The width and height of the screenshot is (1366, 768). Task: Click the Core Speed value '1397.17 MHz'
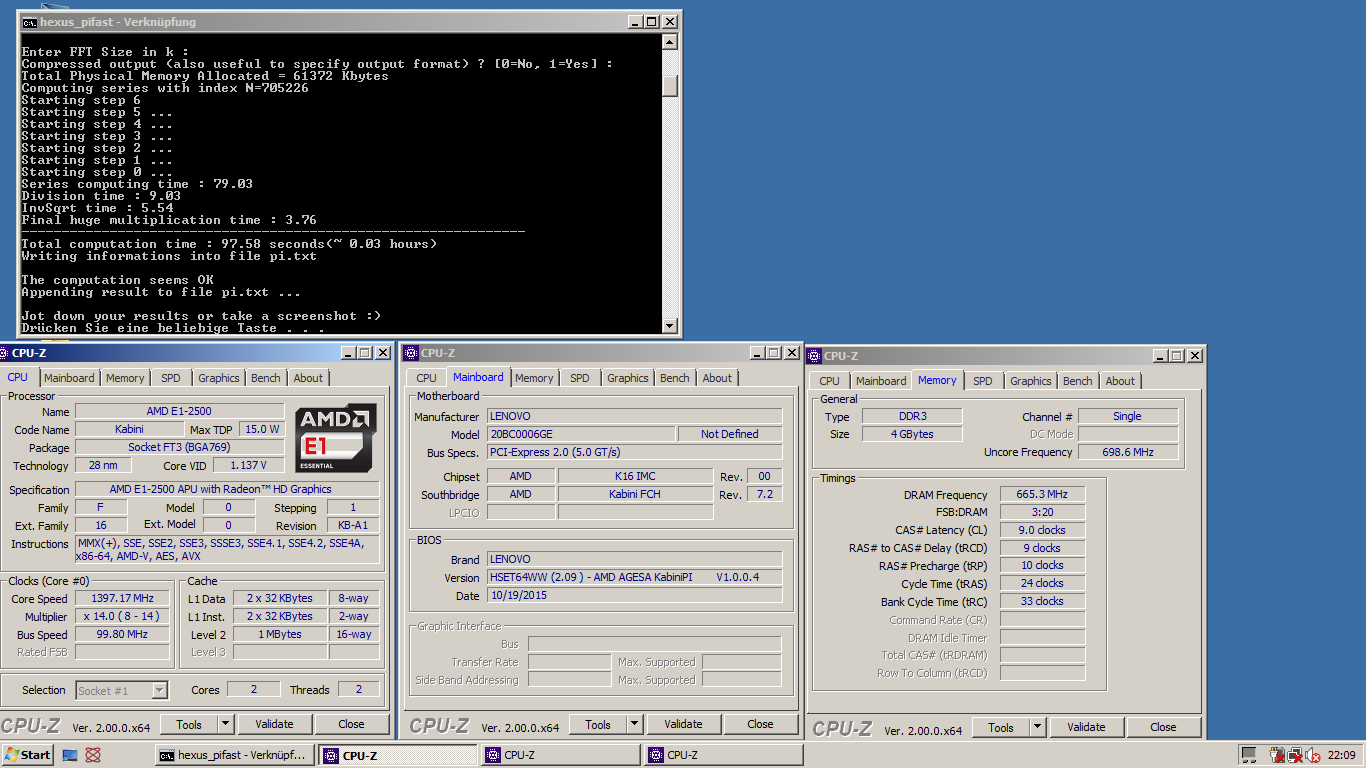point(122,598)
